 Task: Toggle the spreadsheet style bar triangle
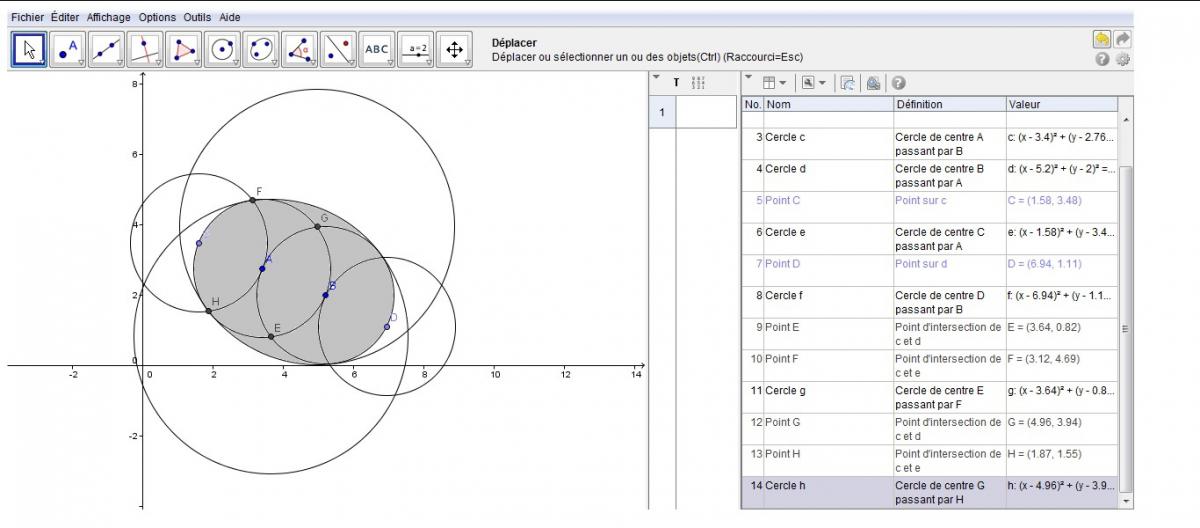click(x=656, y=78)
